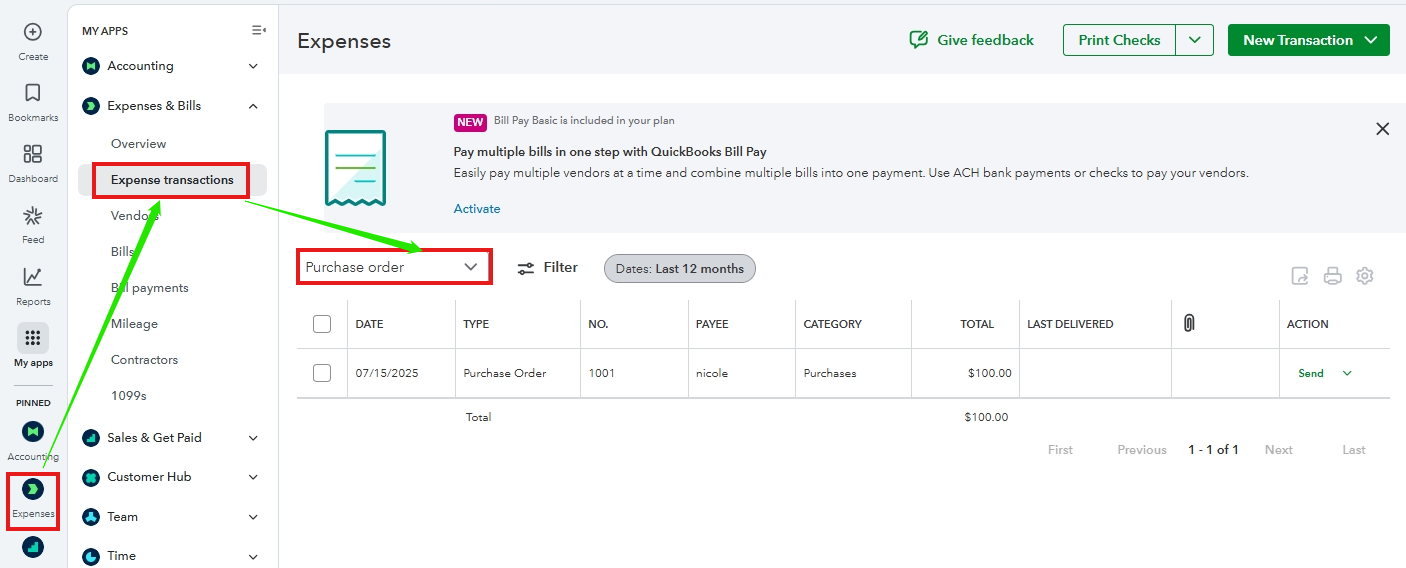This screenshot has width=1406, height=568.
Task: Expand the Team section chevron
Action: (x=253, y=517)
